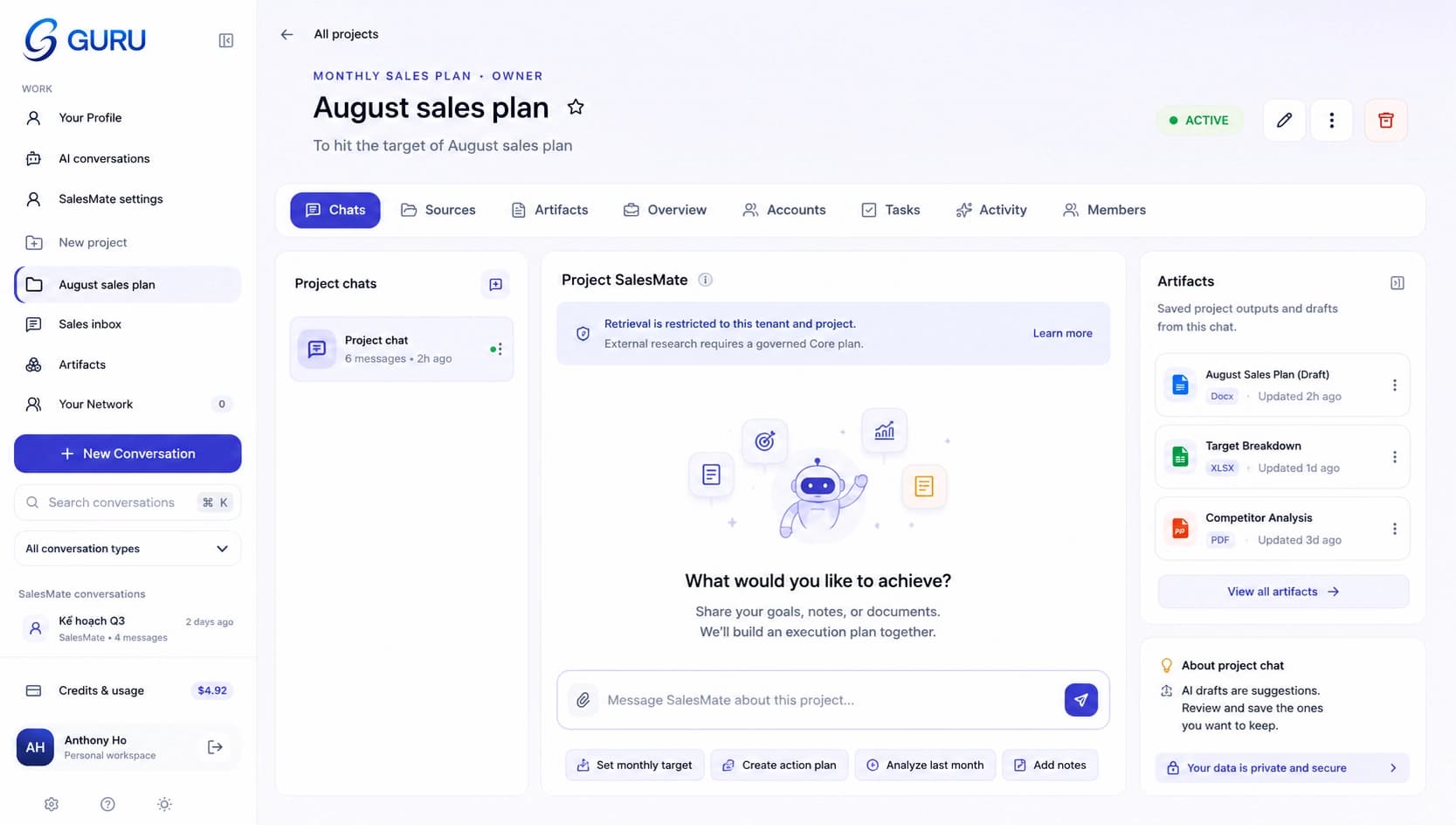Open the Tasks tab

click(x=891, y=210)
